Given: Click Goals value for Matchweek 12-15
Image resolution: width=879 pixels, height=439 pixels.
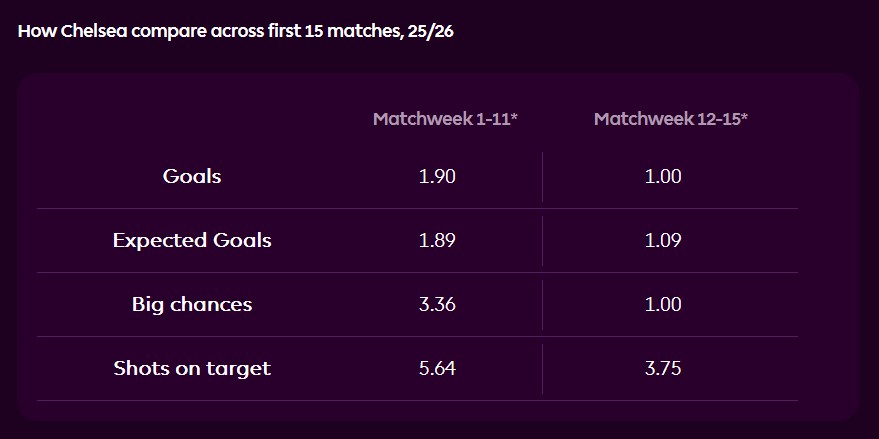Looking at the screenshot, I should pos(663,176).
